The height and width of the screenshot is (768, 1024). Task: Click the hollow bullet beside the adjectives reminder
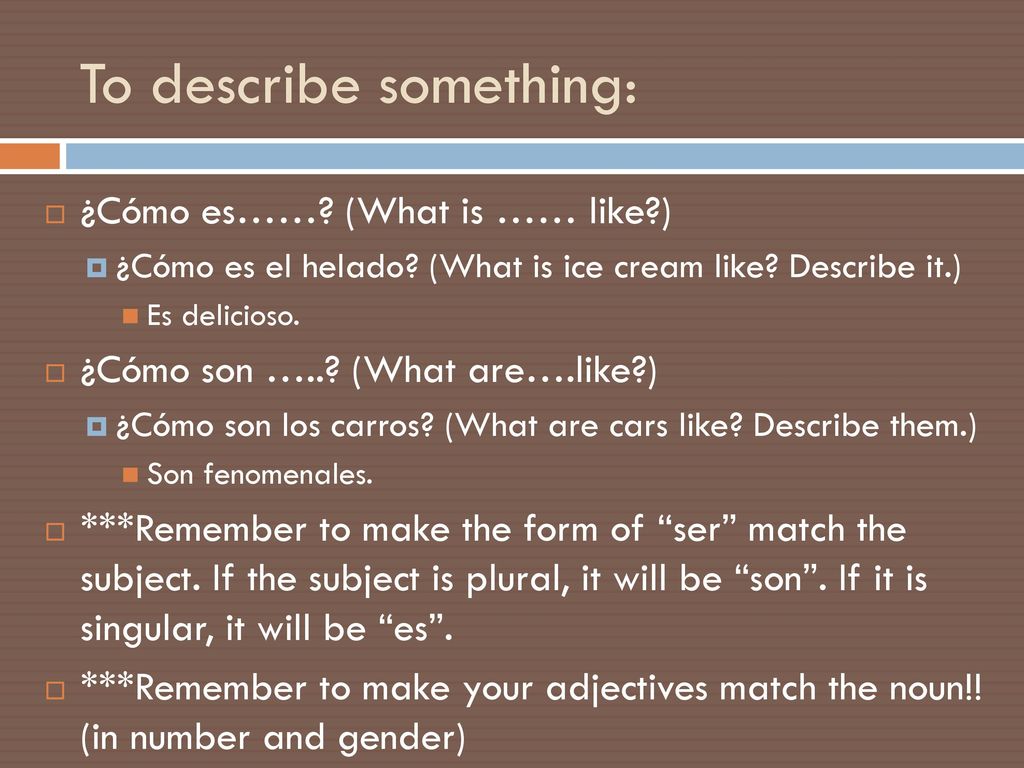(x=56, y=690)
